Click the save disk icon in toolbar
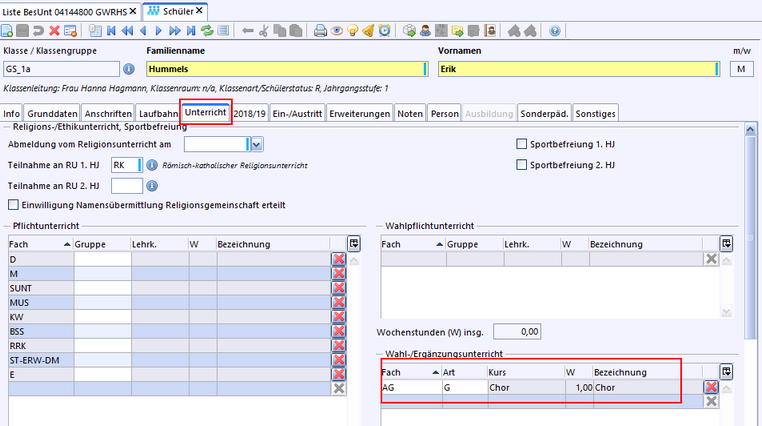 point(22,31)
